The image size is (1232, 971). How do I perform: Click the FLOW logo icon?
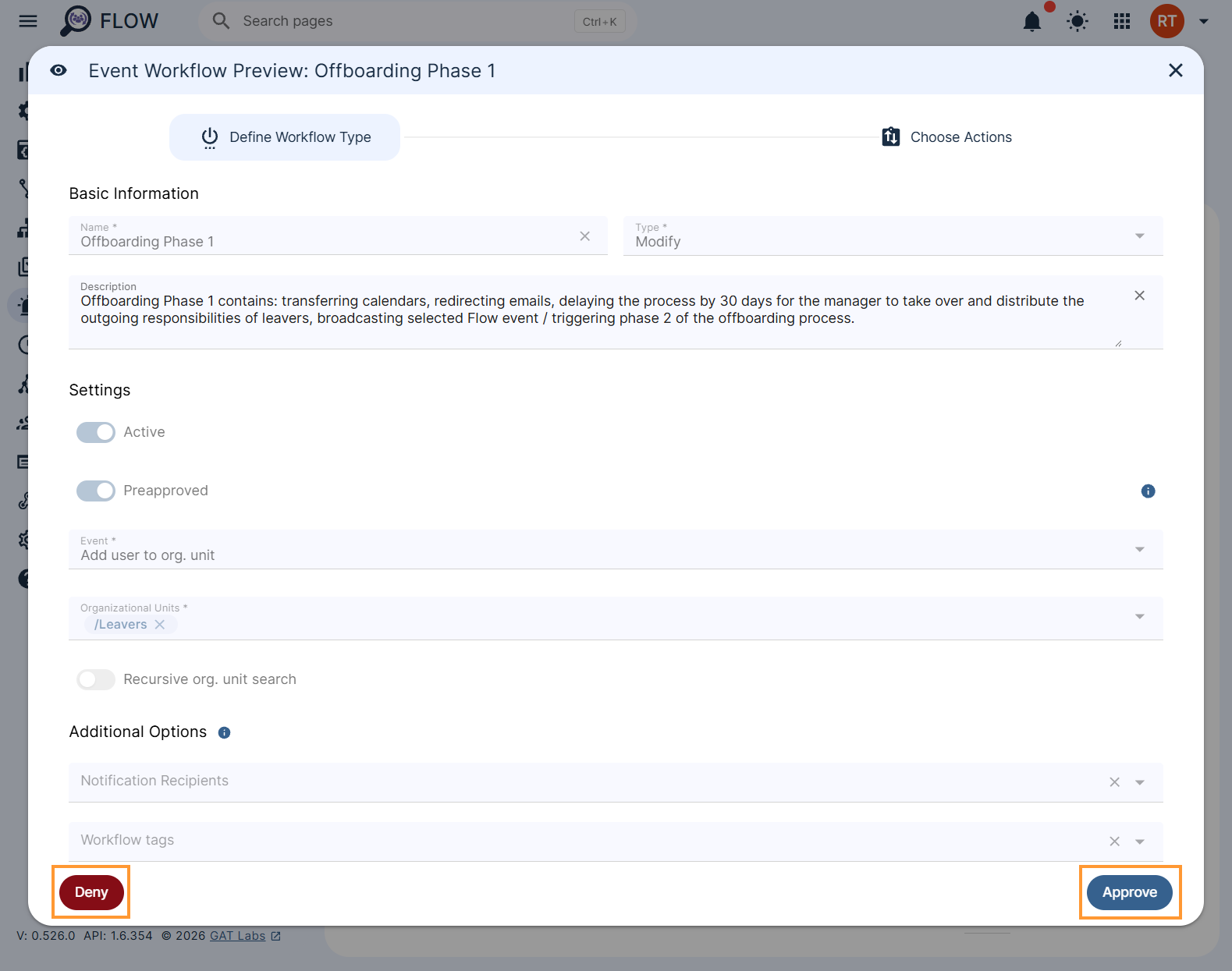click(76, 21)
